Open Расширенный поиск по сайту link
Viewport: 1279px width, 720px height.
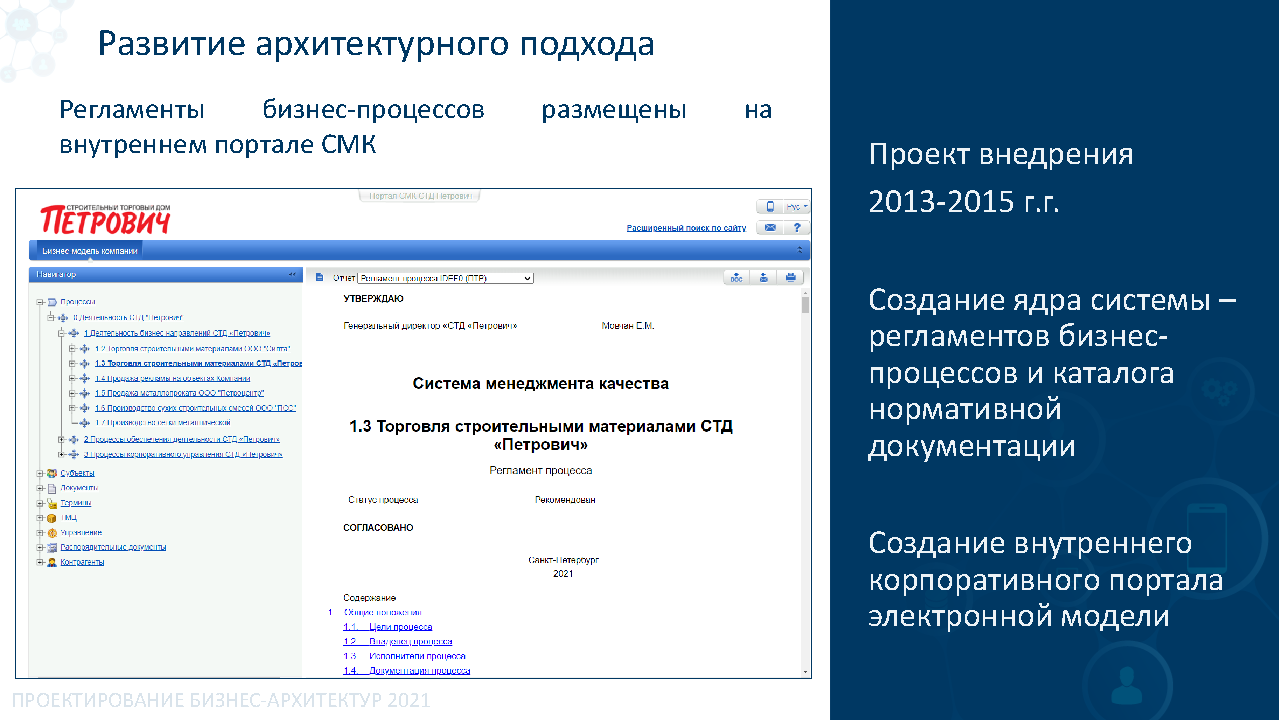tap(686, 228)
